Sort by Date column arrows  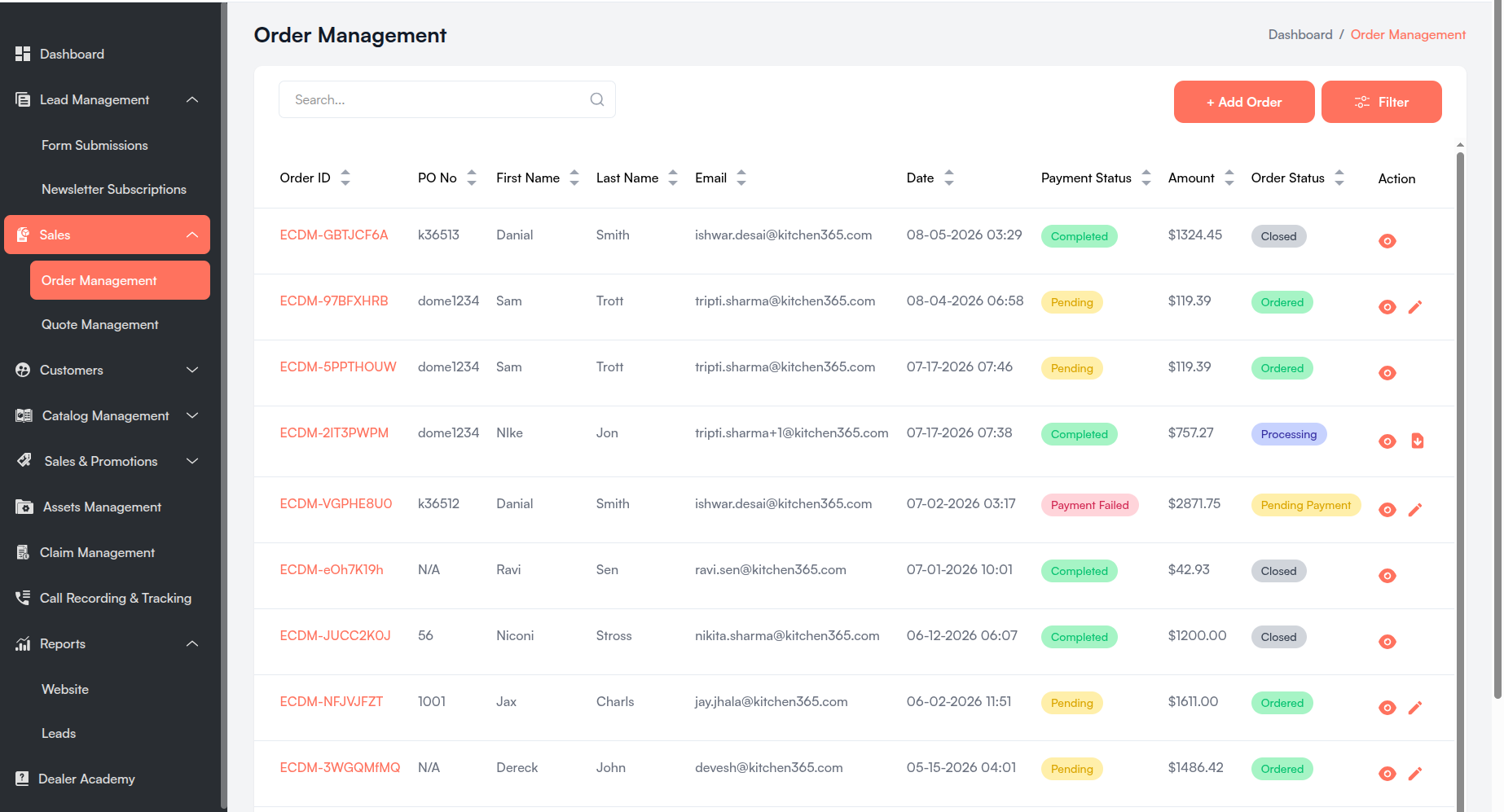click(x=949, y=178)
